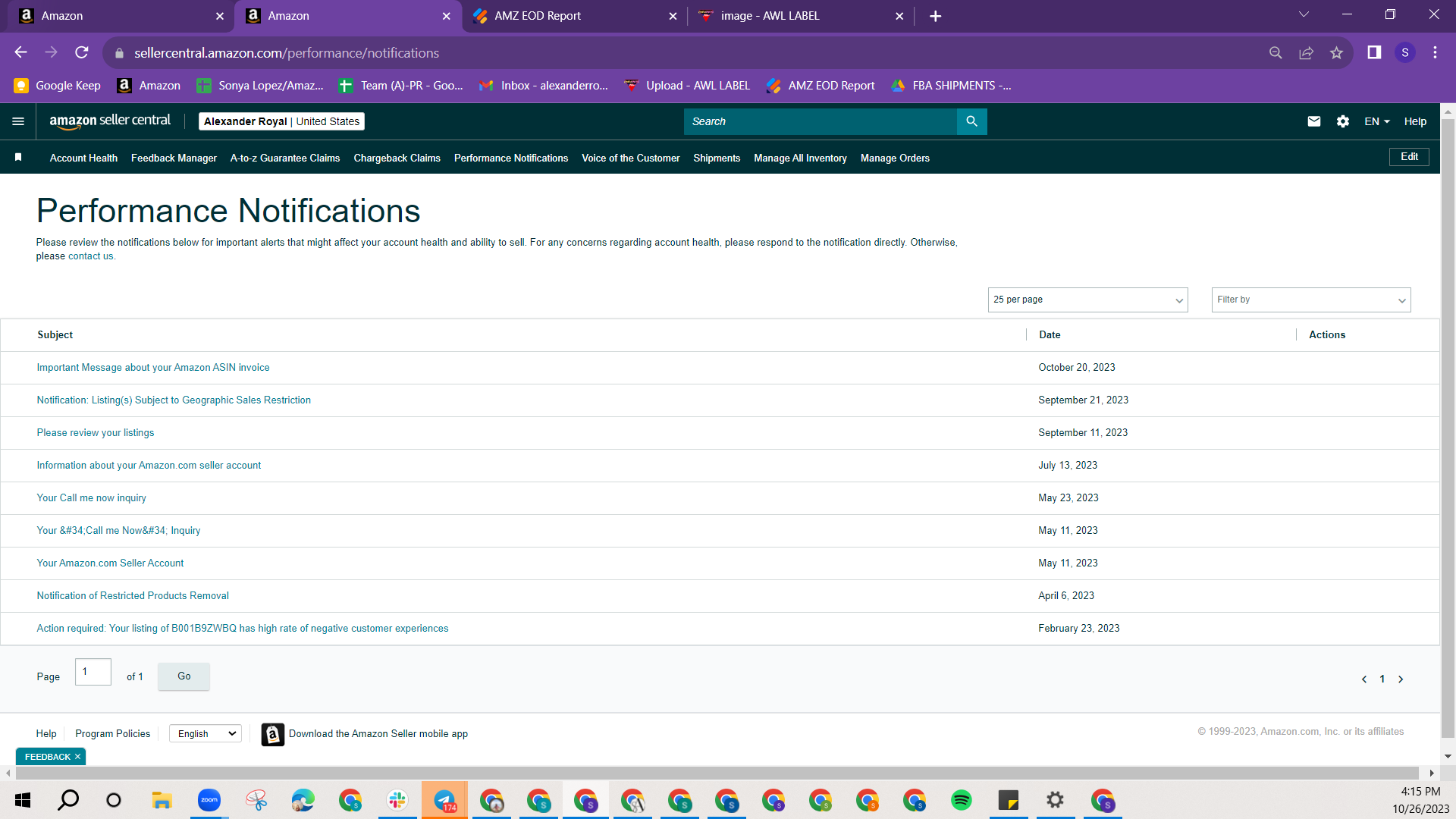Click the Edit favorites bar button
The height and width of the screenshot is (819, 1456).
[1409, 156]
